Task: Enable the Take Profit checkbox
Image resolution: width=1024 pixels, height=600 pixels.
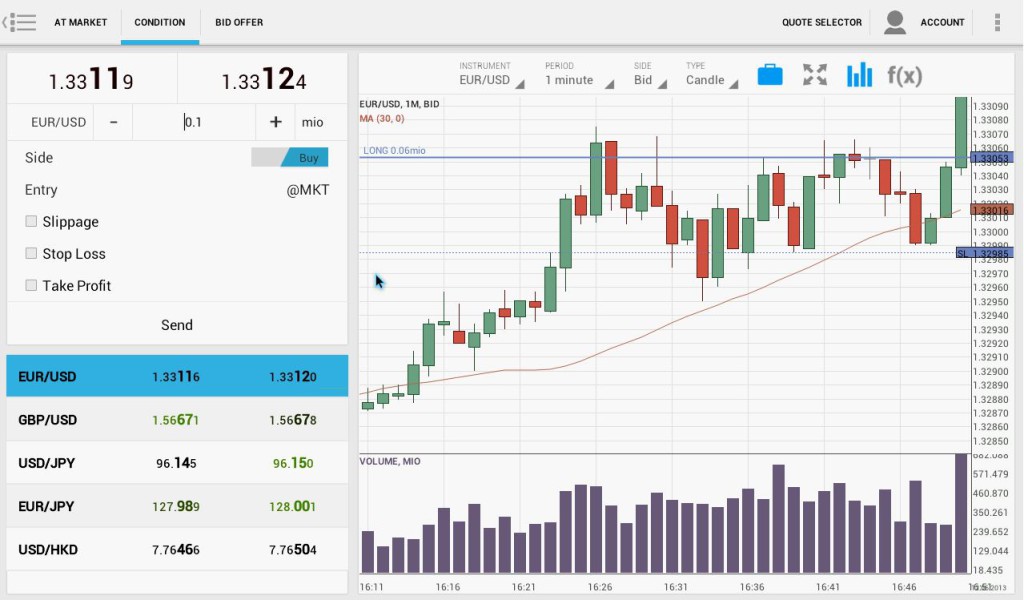Action: tap(31, 285)
